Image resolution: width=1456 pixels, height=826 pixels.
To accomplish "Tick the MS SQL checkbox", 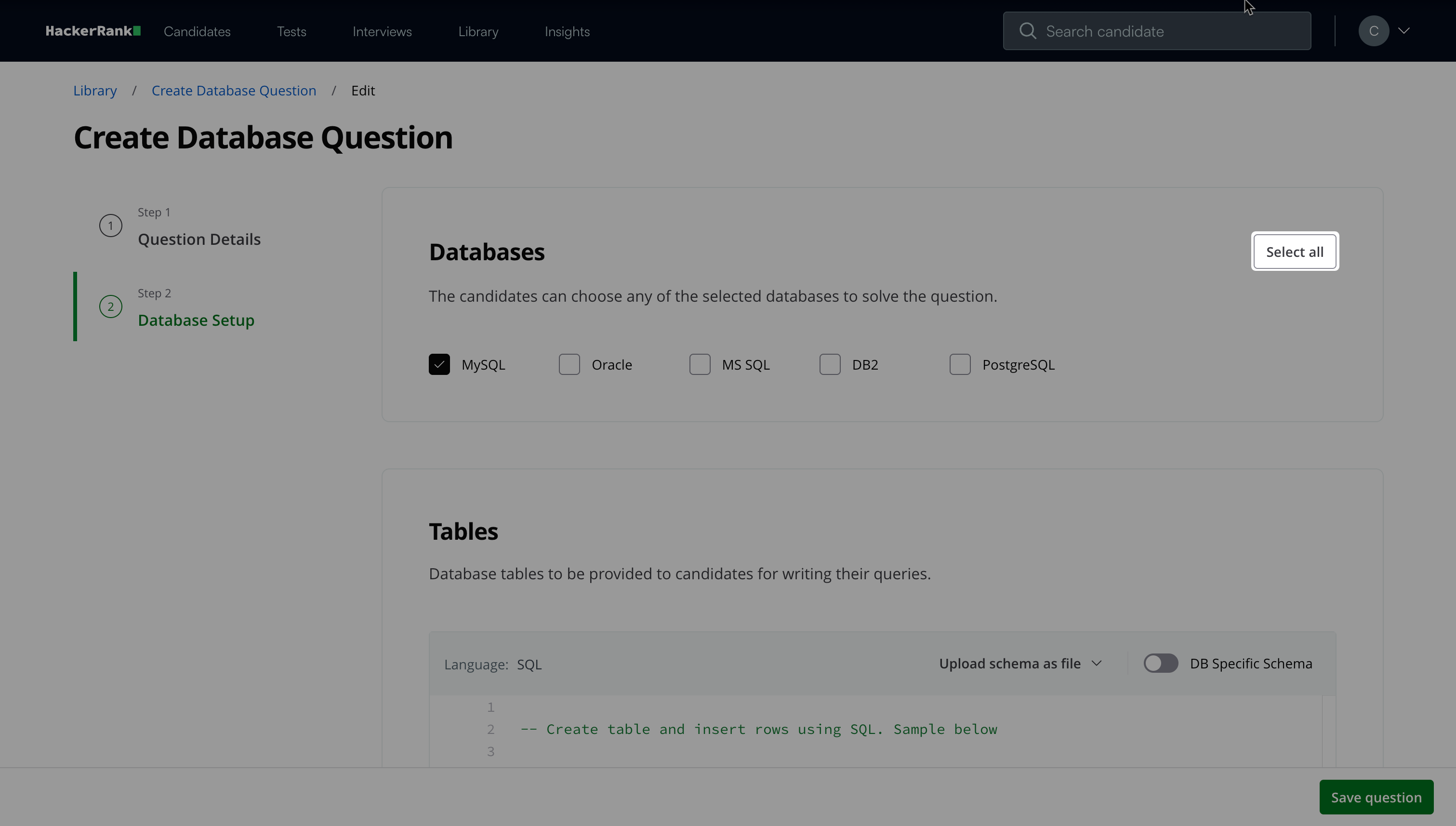I will click(700, 364).
